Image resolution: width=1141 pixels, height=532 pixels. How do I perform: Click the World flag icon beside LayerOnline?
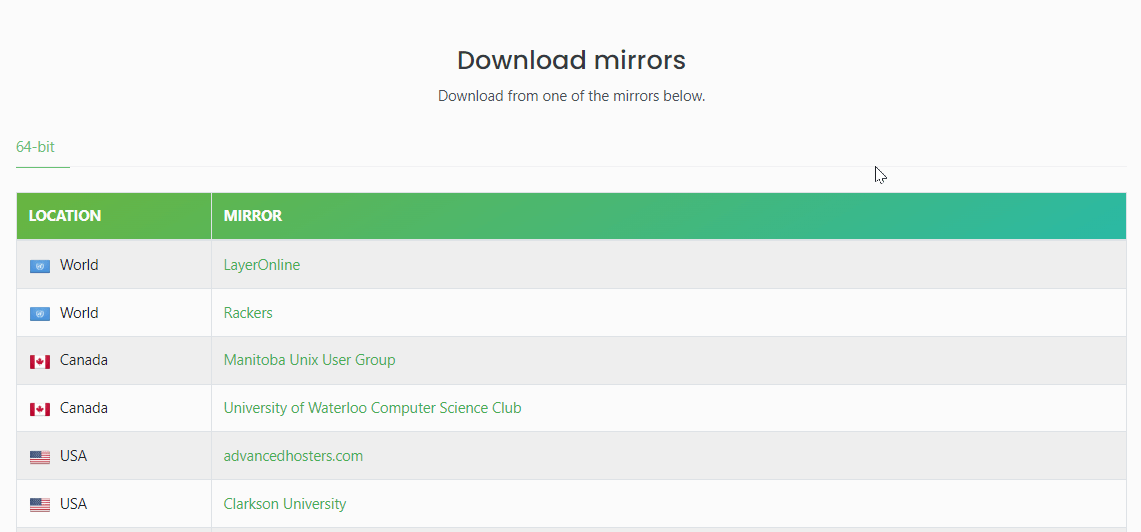click(x=40, y=266)
